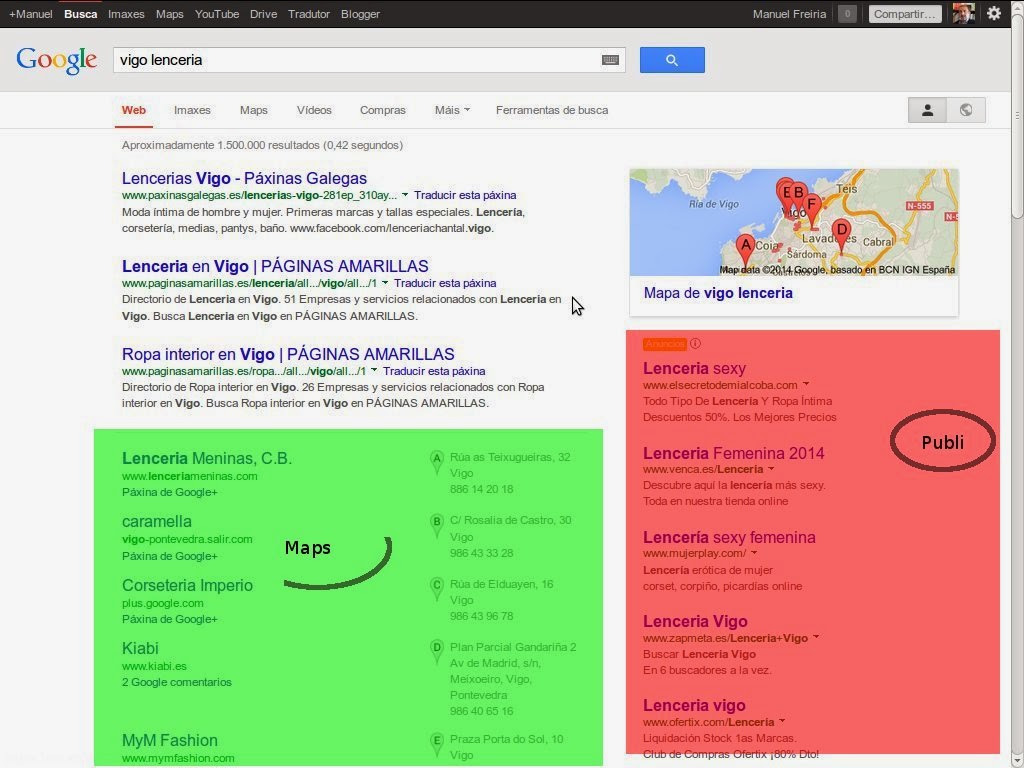Open Maps from the top black bar

[169, 13]
